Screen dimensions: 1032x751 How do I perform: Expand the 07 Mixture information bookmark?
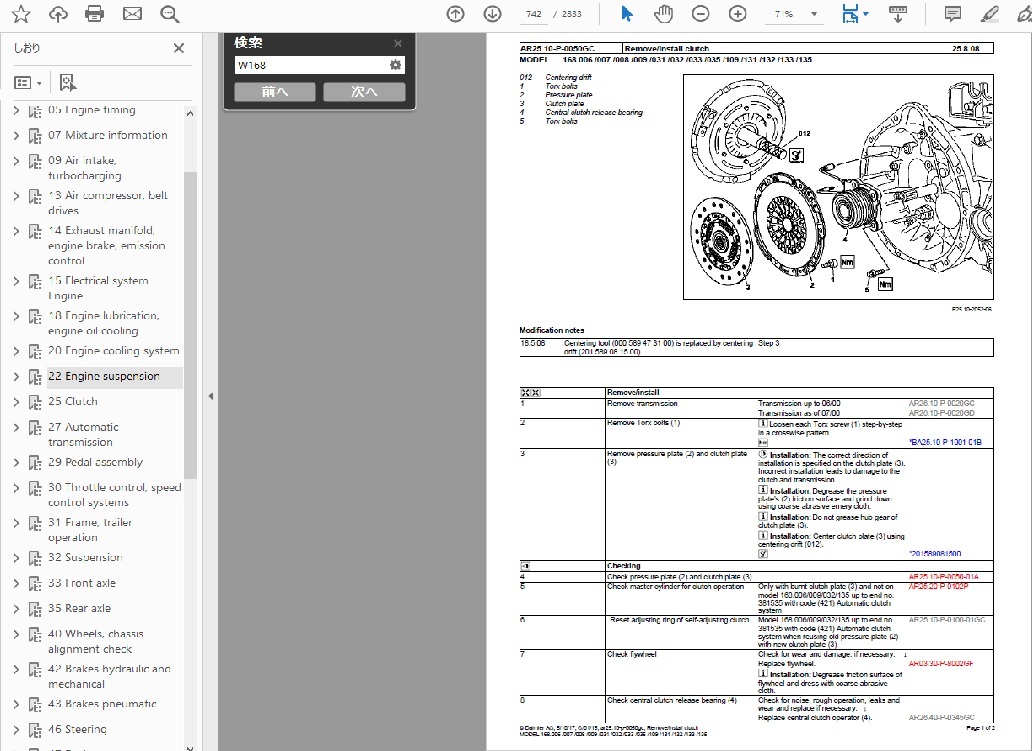16,136
